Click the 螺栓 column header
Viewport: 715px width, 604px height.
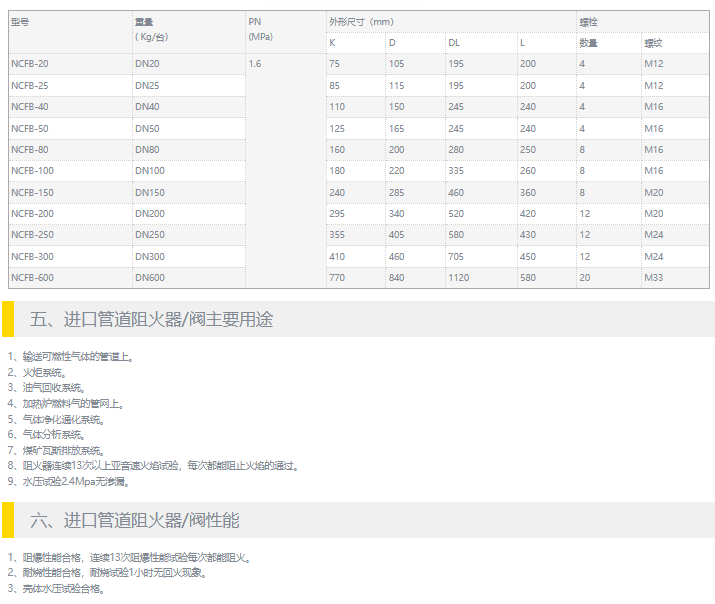588,21
